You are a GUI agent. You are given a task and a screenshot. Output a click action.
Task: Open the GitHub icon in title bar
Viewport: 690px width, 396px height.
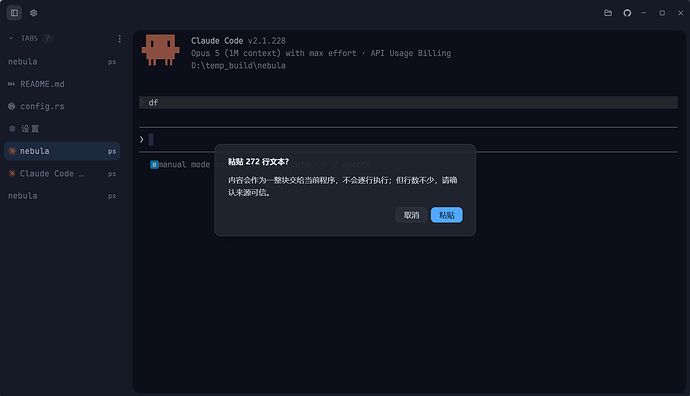point(627,13)
